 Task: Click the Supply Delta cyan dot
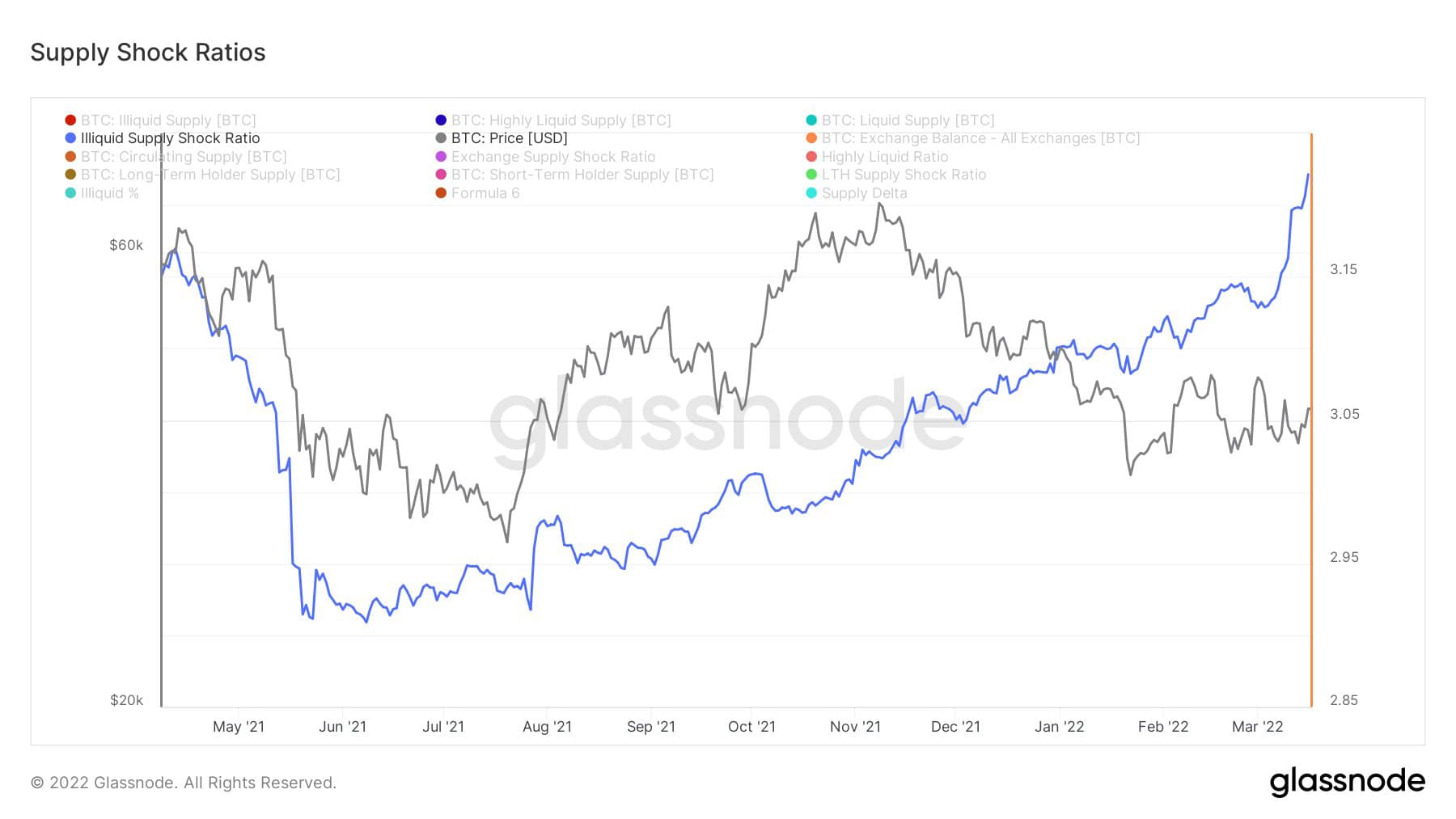point(811,193)
